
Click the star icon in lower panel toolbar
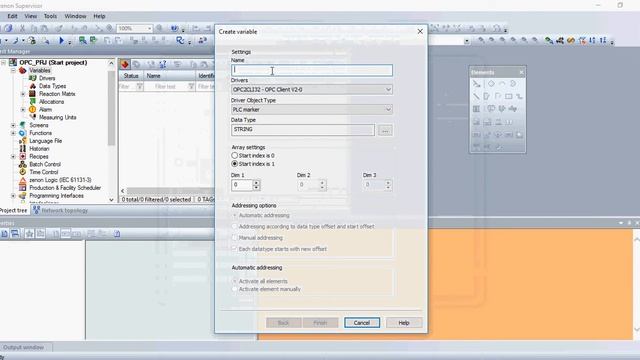(x=29, y=233)
